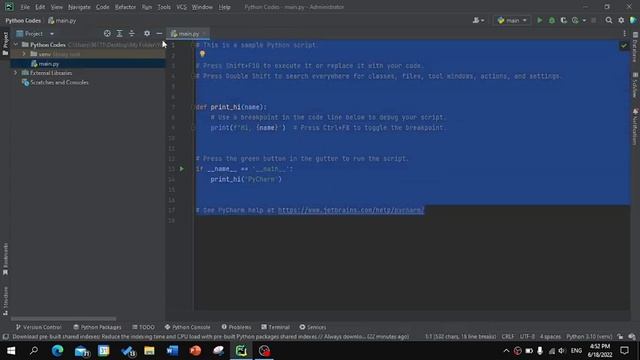640x360 pixels.
Task: Run the main configuration with green play button
Action: pyautogui.click(x=540, y=20)
